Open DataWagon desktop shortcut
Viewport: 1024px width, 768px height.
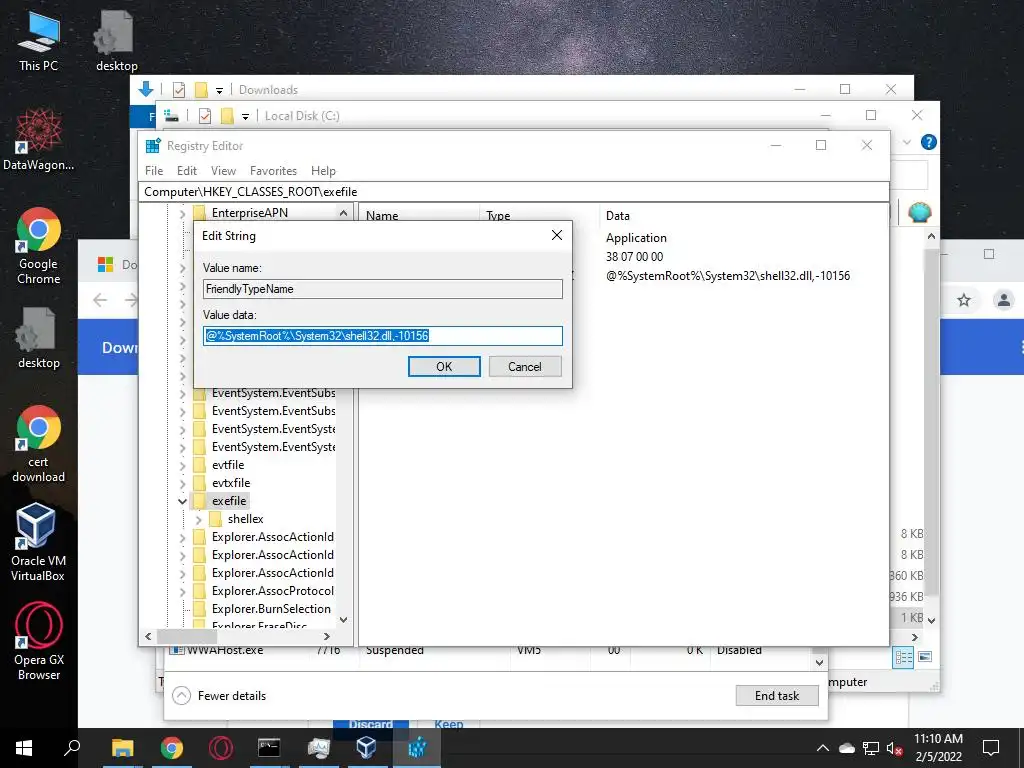39,139
